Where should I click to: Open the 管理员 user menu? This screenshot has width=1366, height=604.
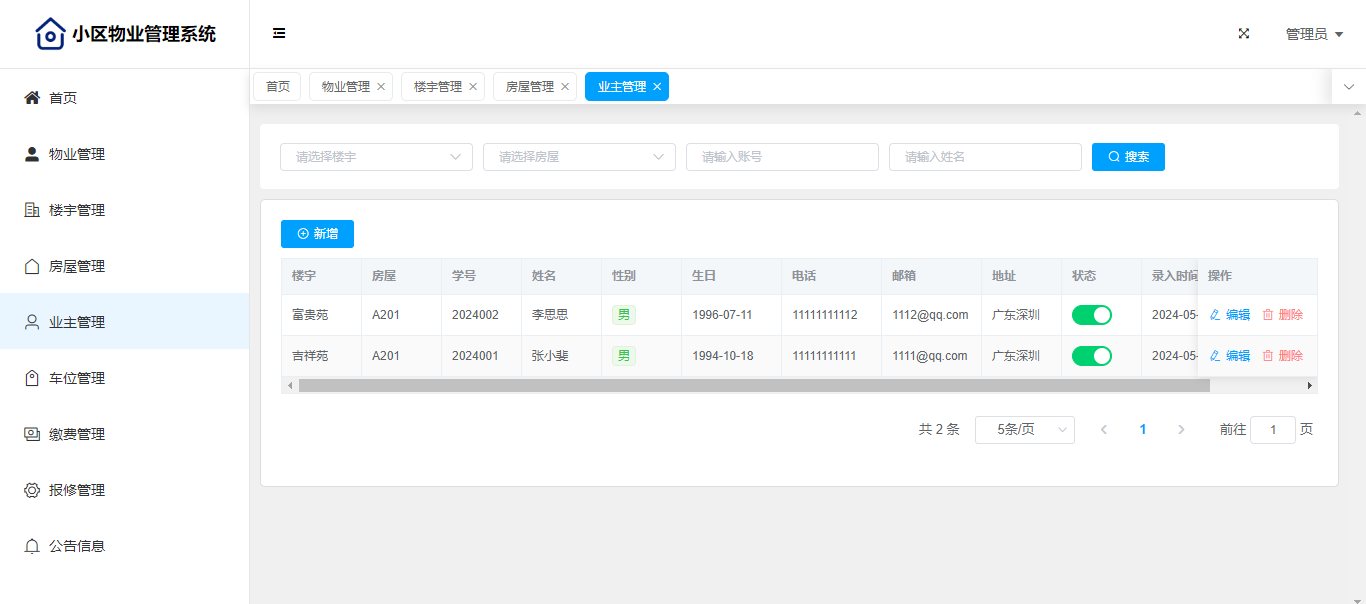1313,34
